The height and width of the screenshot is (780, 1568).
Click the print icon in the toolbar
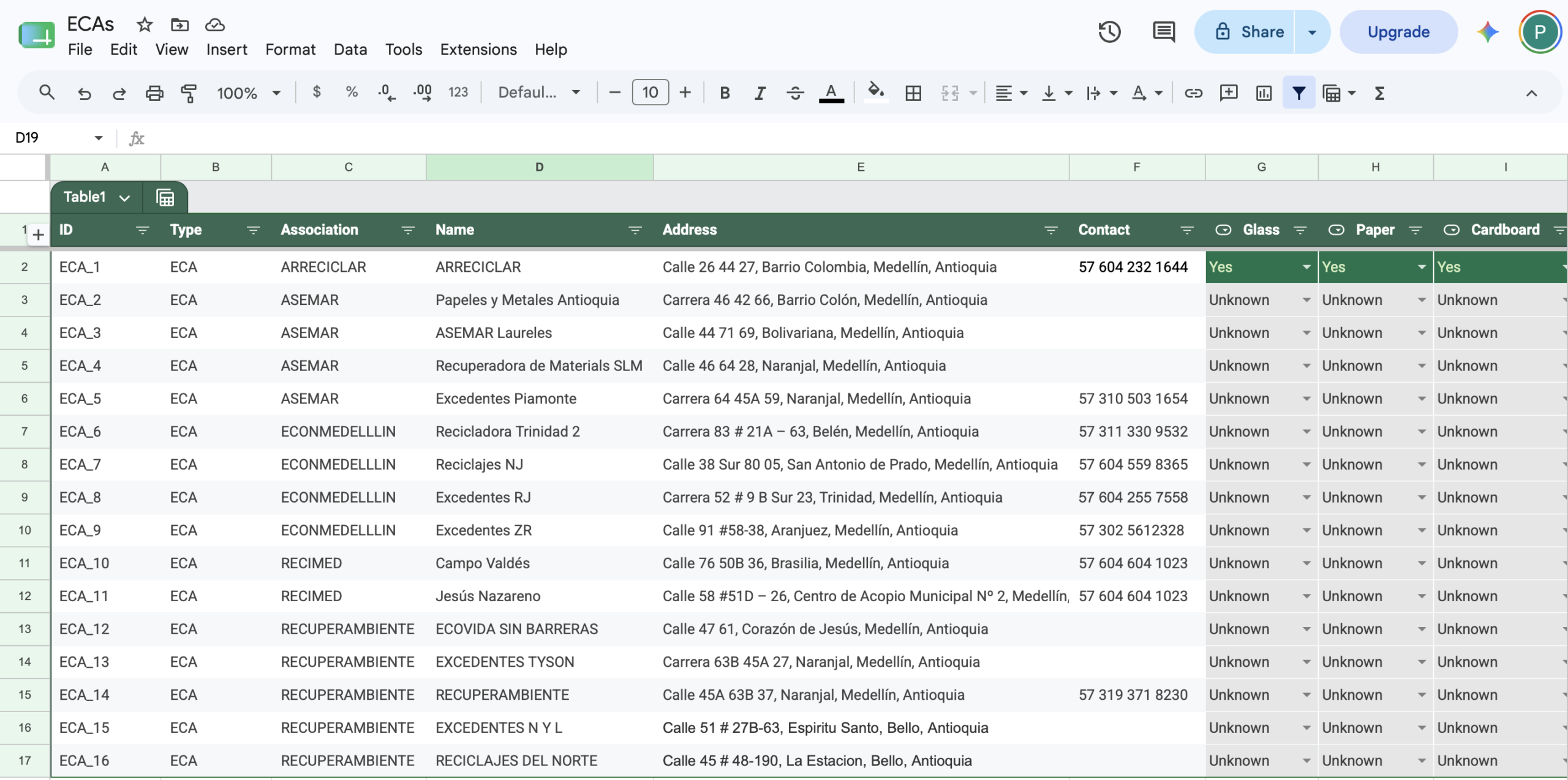(154, 93)
